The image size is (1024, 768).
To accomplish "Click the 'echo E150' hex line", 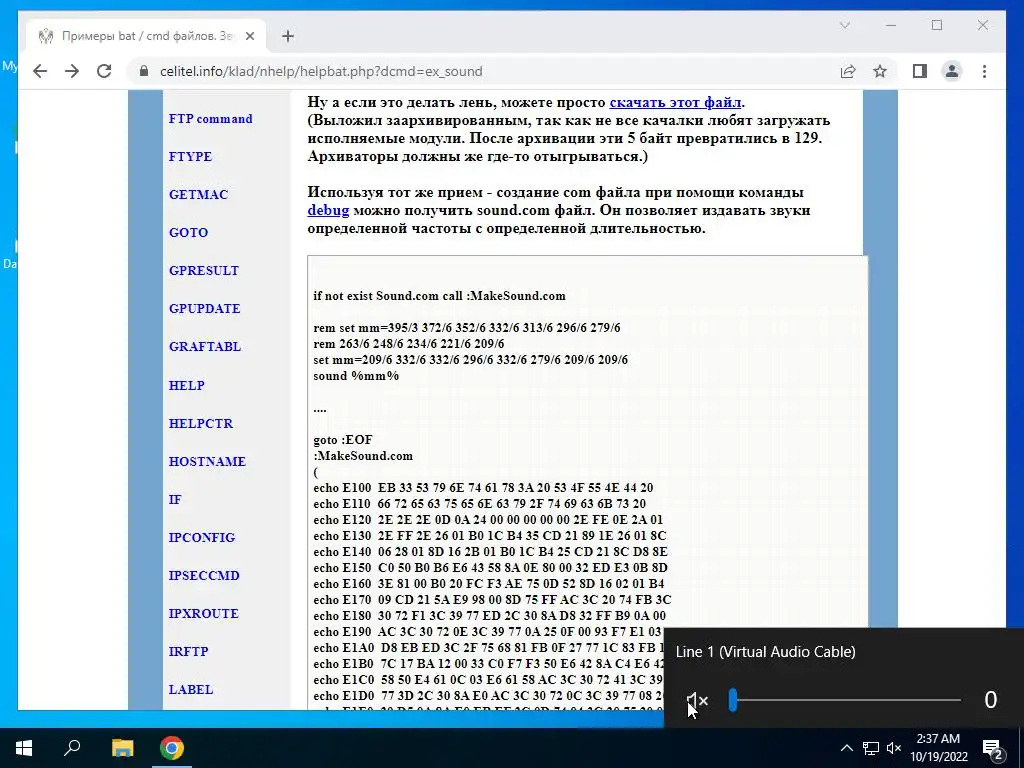I will (x=490, y=568).
